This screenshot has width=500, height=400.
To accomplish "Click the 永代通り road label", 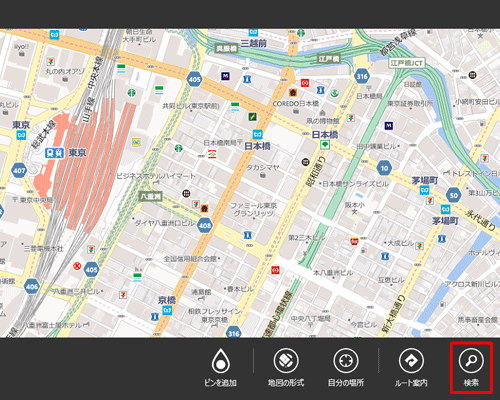I will [x=482, y=220].
